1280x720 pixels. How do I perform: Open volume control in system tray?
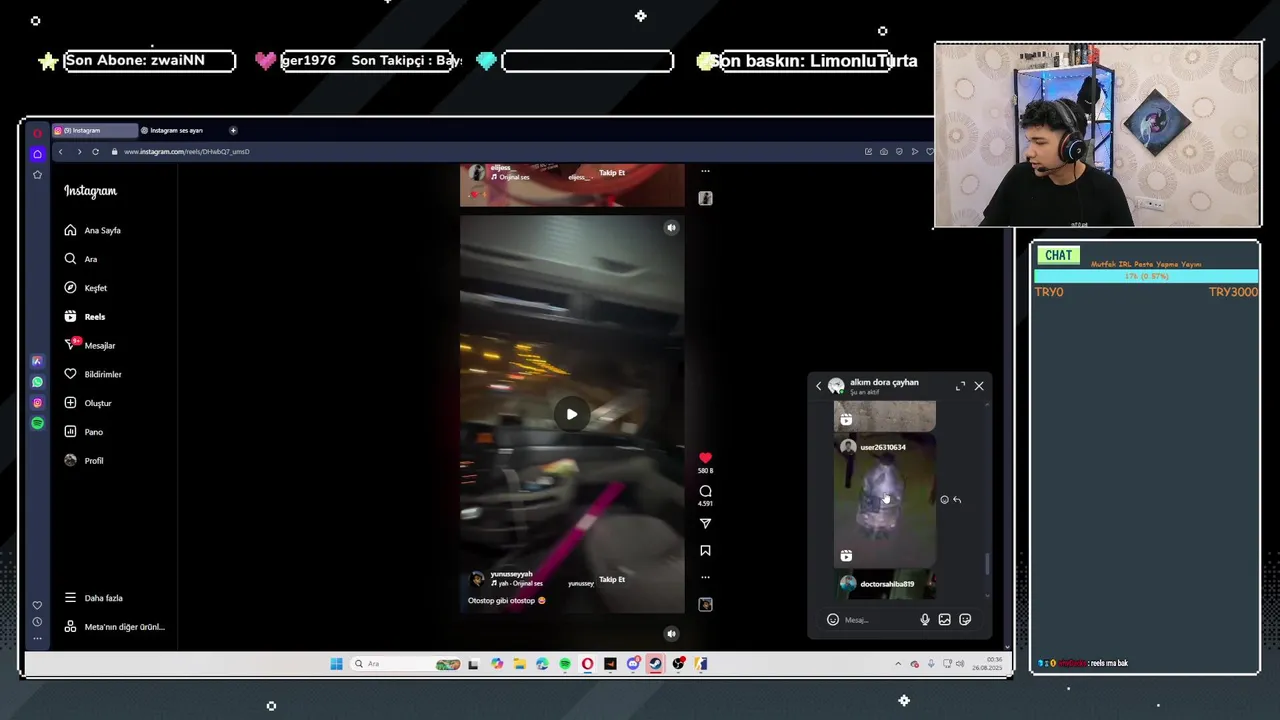click(x=960, y=664)
